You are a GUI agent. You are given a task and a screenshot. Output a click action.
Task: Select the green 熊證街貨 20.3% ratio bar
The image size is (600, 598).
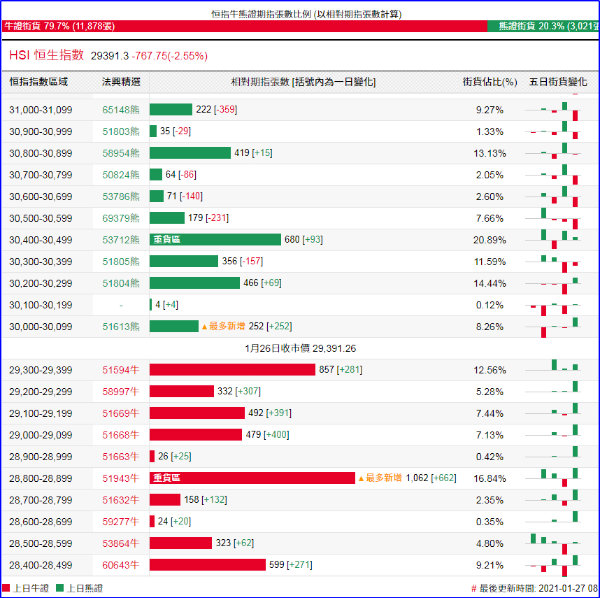(x=543, y=26)
